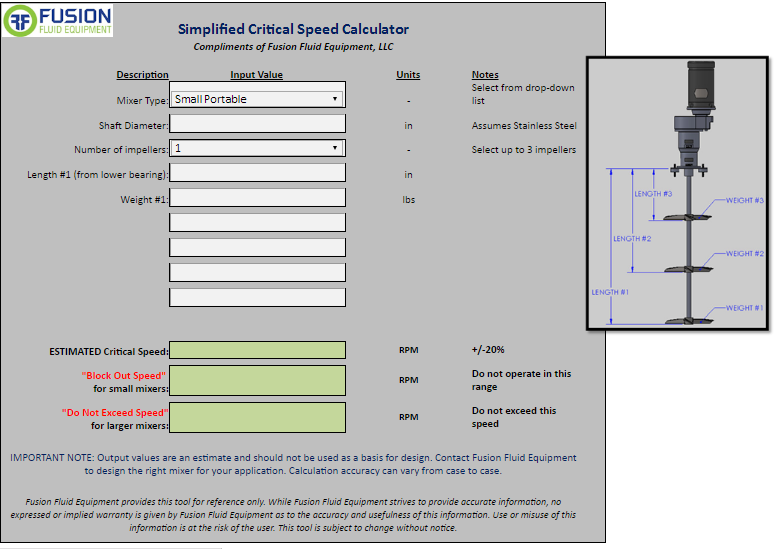Image resolution: width=776 pixels, height=549 pixels.
Task: Click the LENGTH #1 dimension label
Action: (x=610, y=292)
